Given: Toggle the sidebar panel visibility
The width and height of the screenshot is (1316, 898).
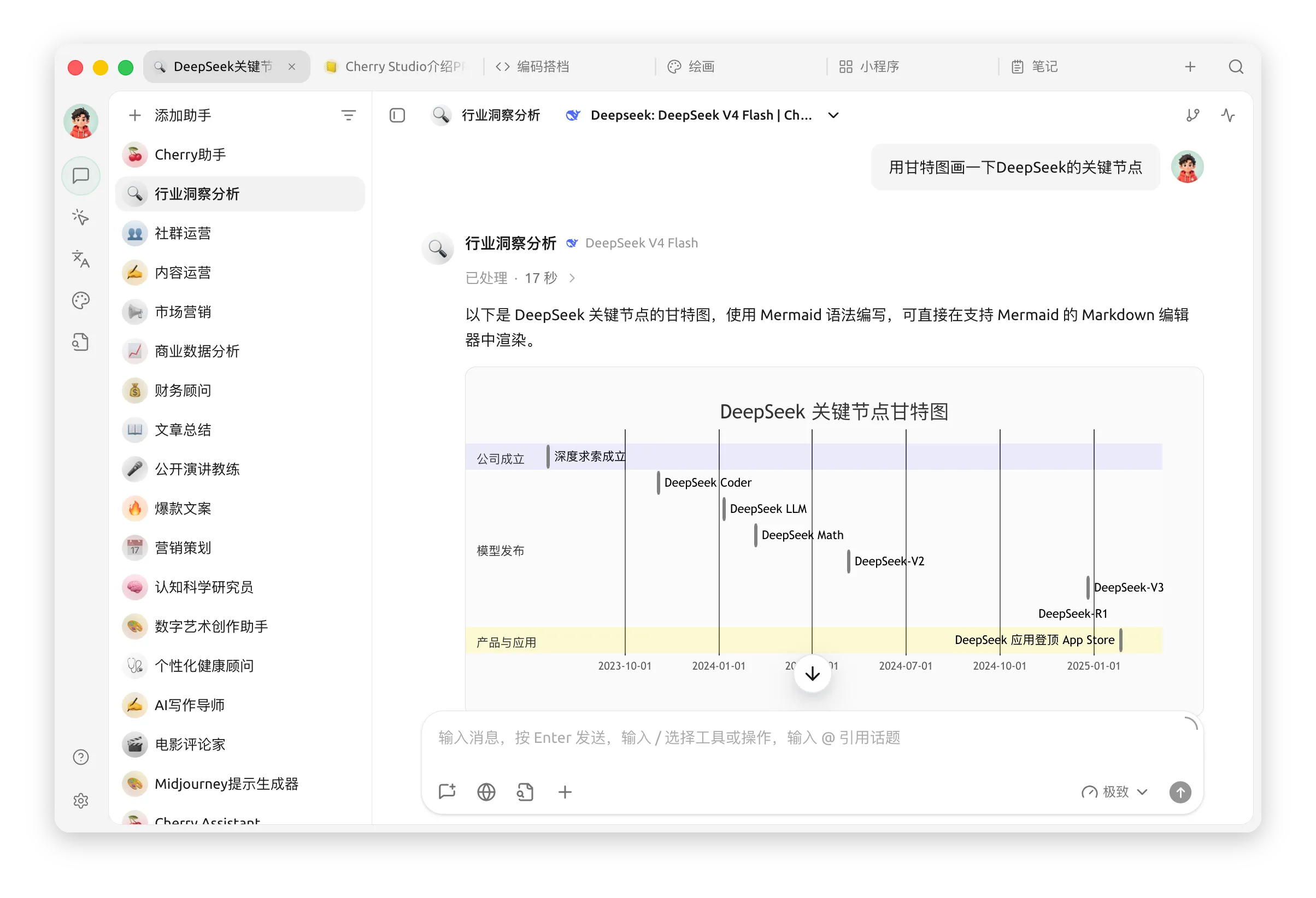Looking at the screenshot, I should (397, 115).
